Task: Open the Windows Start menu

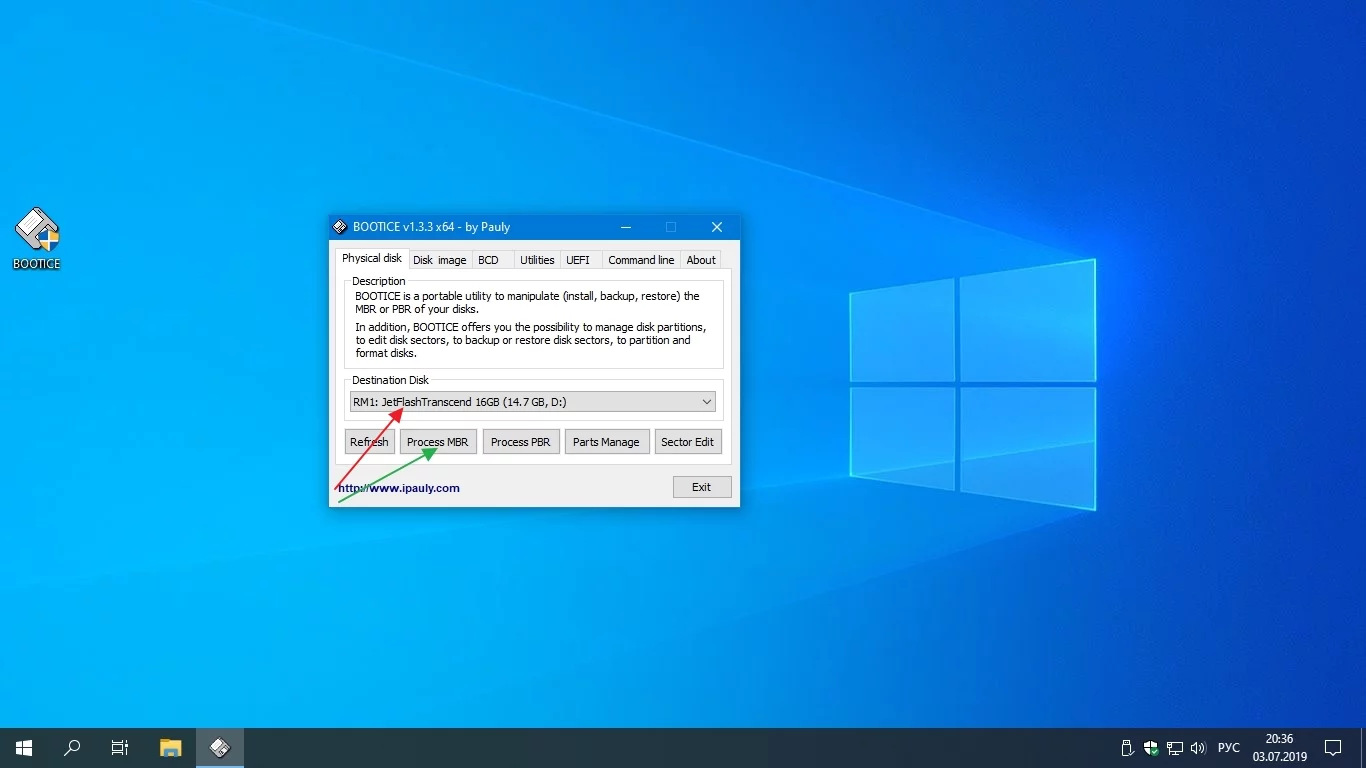Action: click(24, 748)
